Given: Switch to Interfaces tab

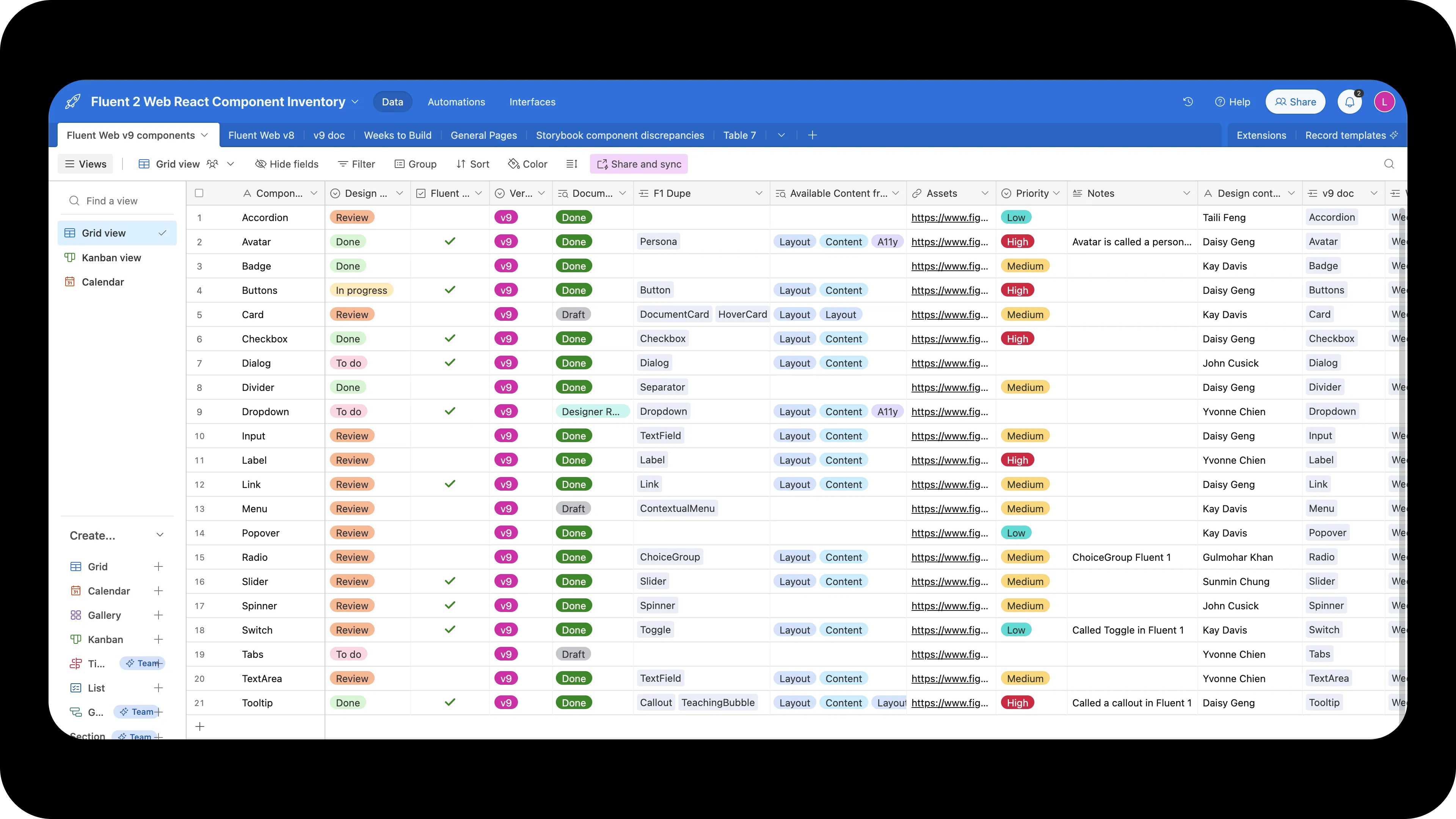Looking at the screenshot, I should point(532,102).
